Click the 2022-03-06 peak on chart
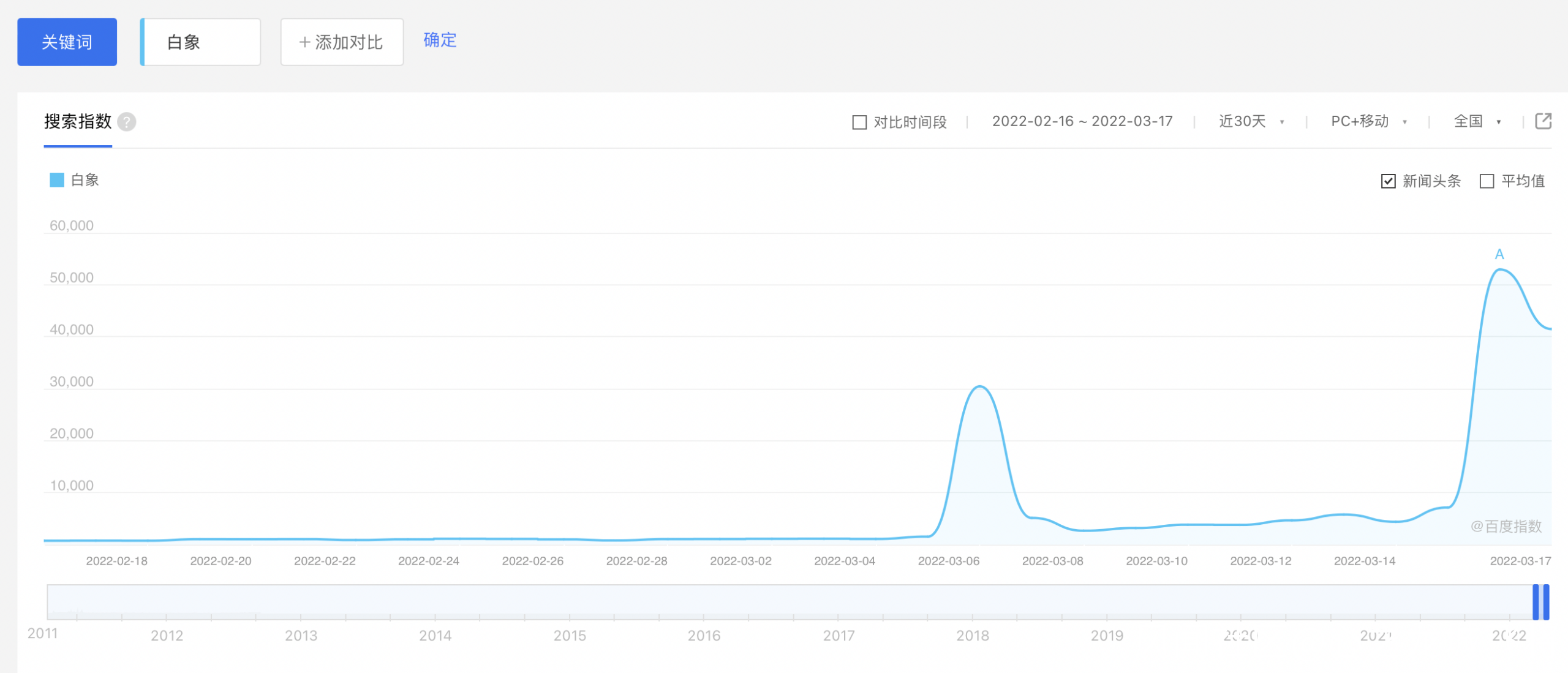Screen dimensions: 1568x673 [980, 387]
